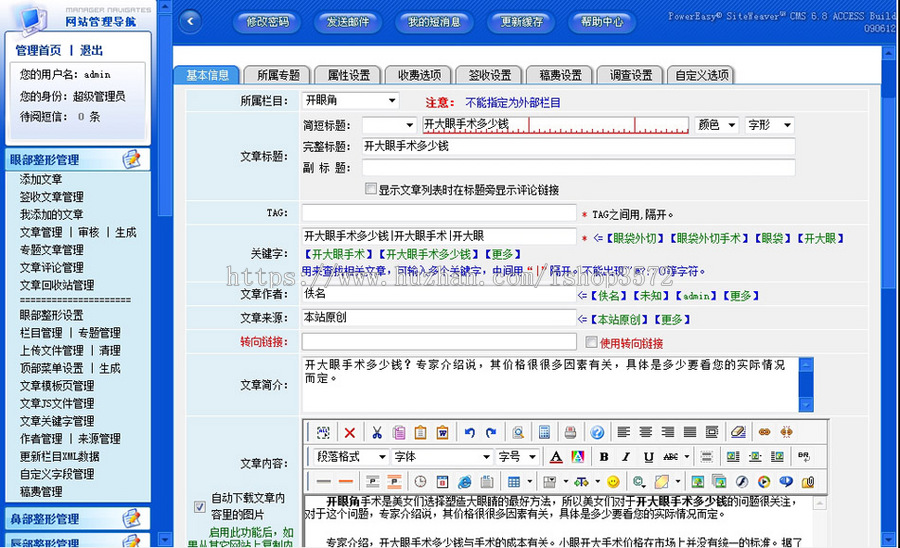
Task: Click the 发送邮件 button
Action: point(348,22)
